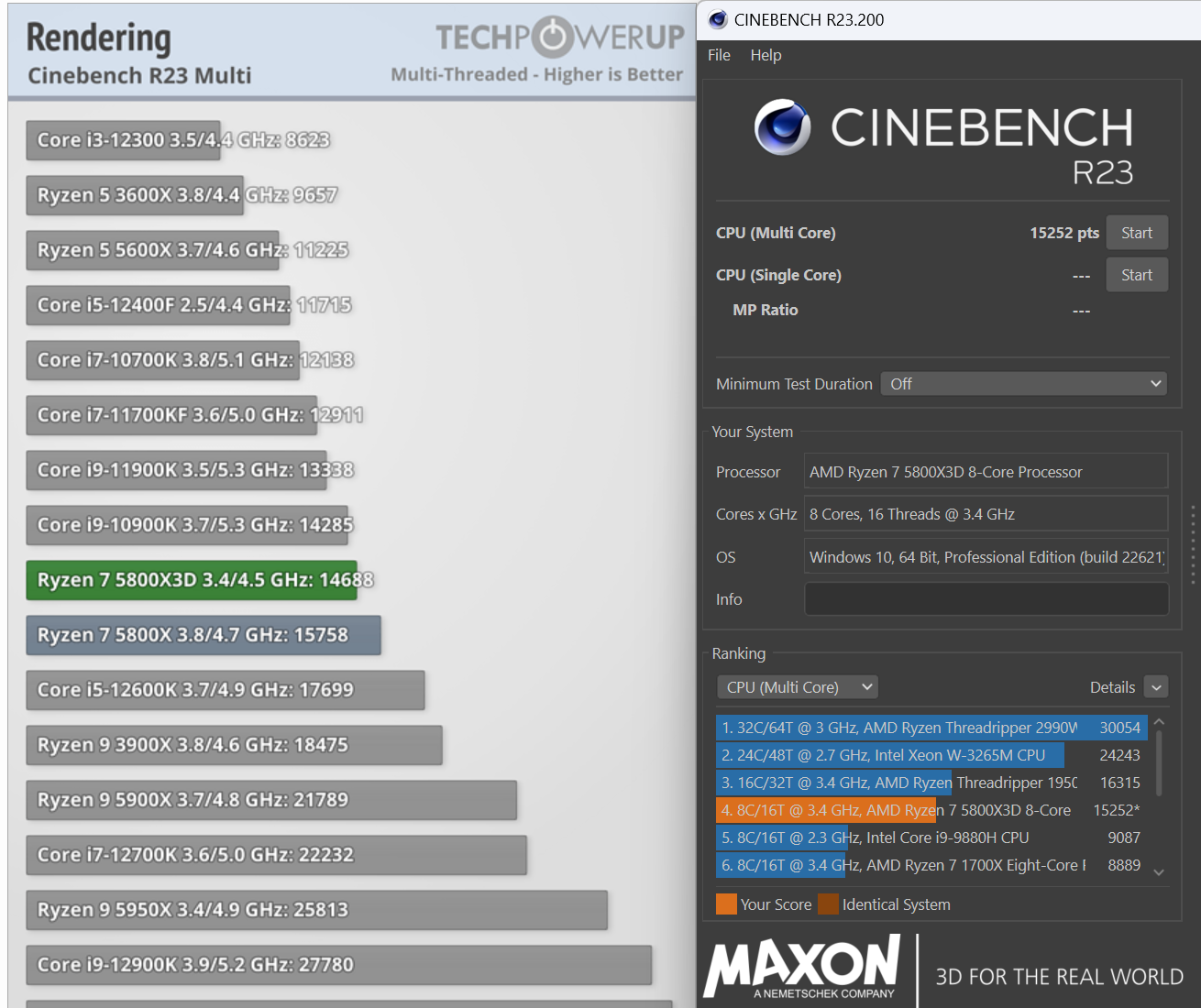Click the Core i5-12600K chart bar
The height and width of the screenshot is (1008, 1201).
tap(226, 690)
